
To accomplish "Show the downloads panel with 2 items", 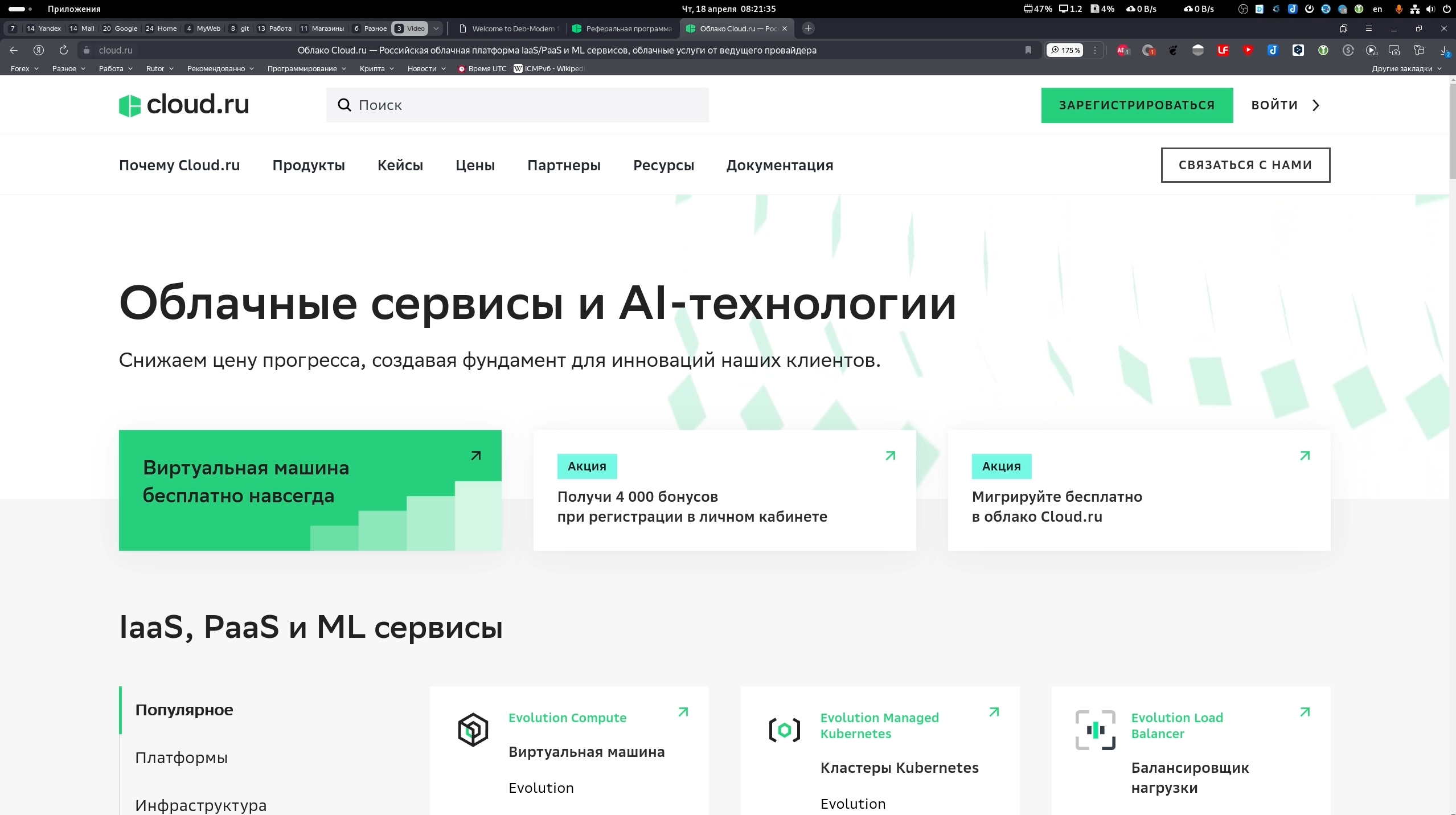I will tap(1443, 50).
